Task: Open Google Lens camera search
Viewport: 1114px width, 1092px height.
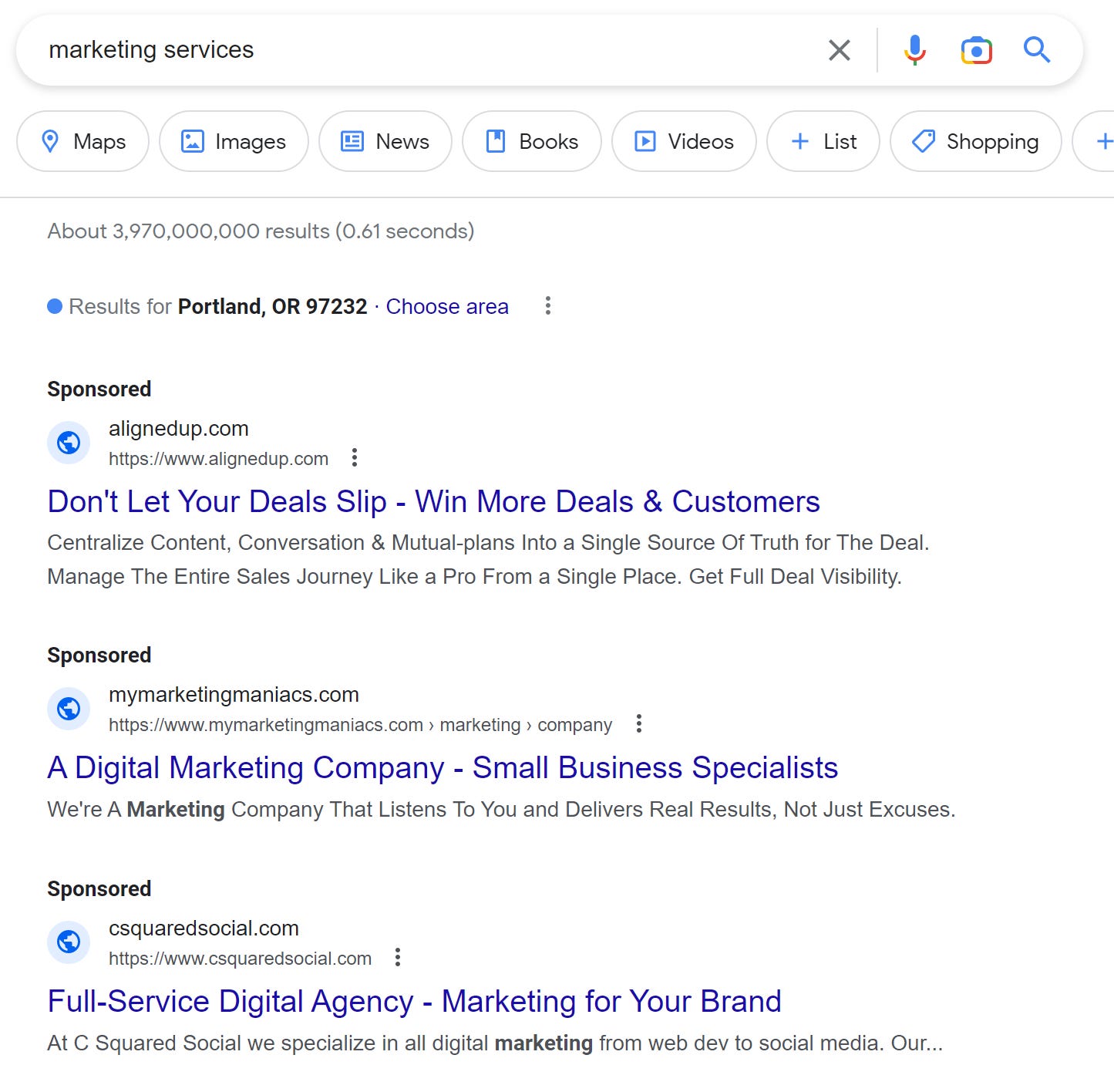Action: 975,49
